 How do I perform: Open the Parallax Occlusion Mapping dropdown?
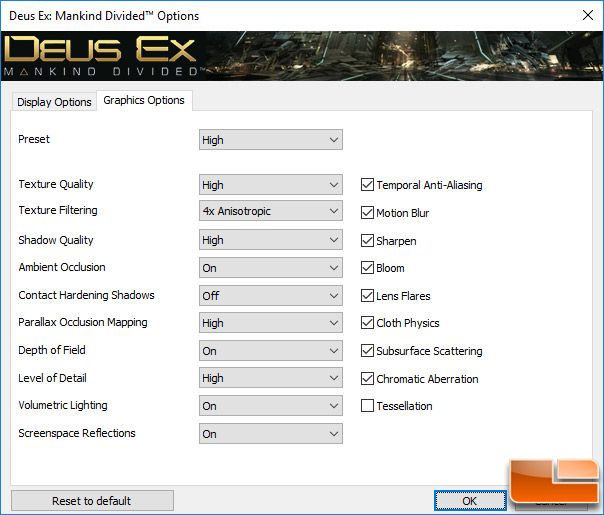click(x=270, y=323)
